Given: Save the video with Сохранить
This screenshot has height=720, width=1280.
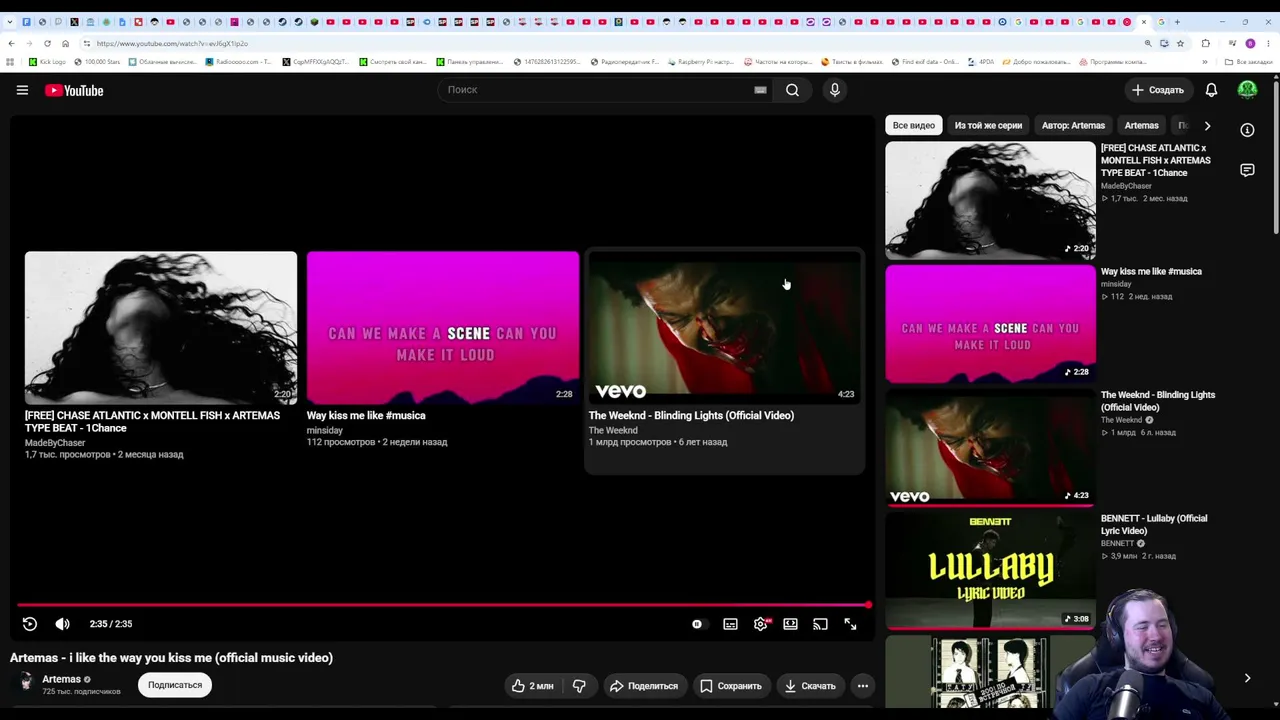Looking at the screenshot, I should (731, 686).
